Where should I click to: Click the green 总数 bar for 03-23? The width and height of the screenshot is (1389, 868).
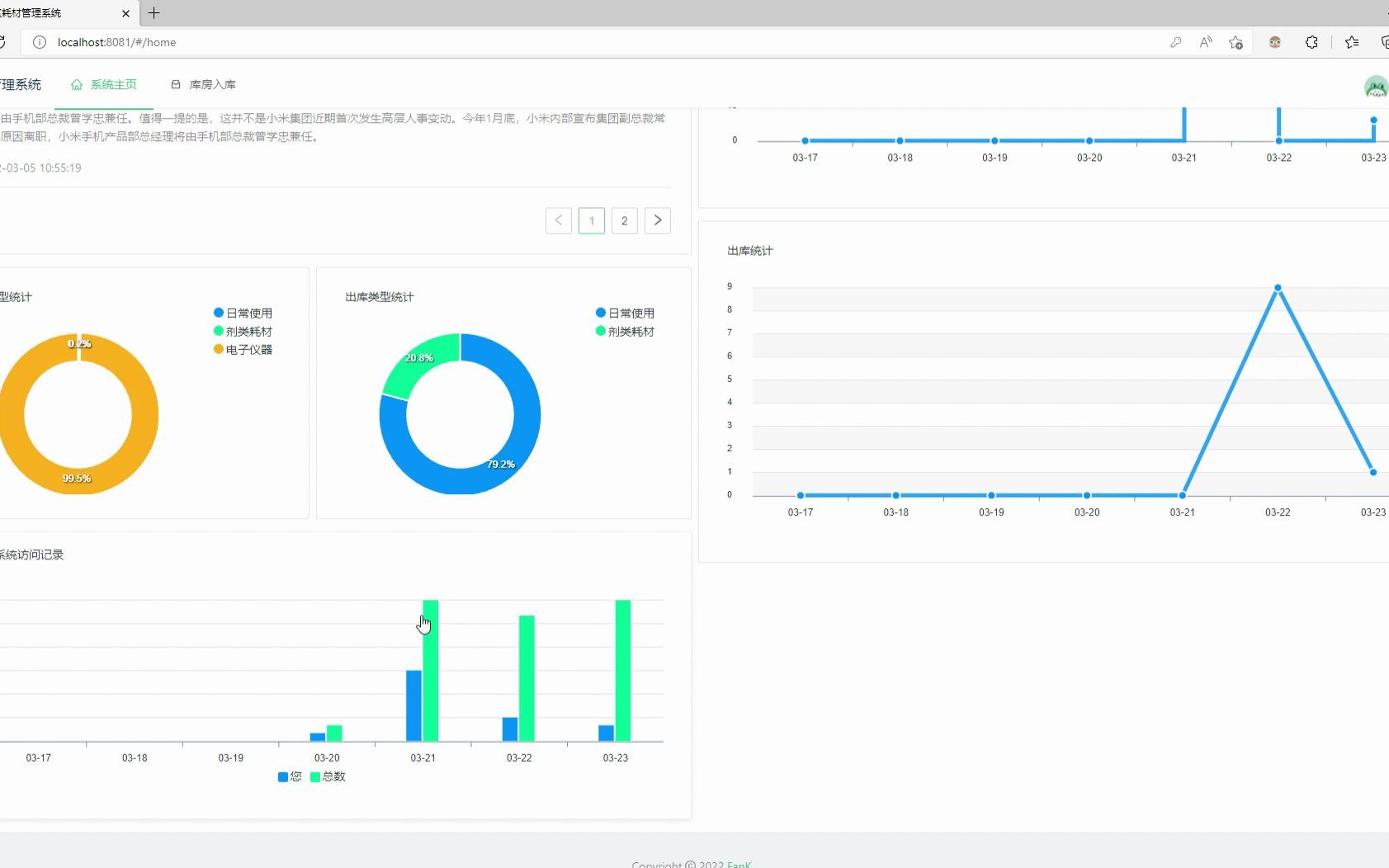[623, 671]
